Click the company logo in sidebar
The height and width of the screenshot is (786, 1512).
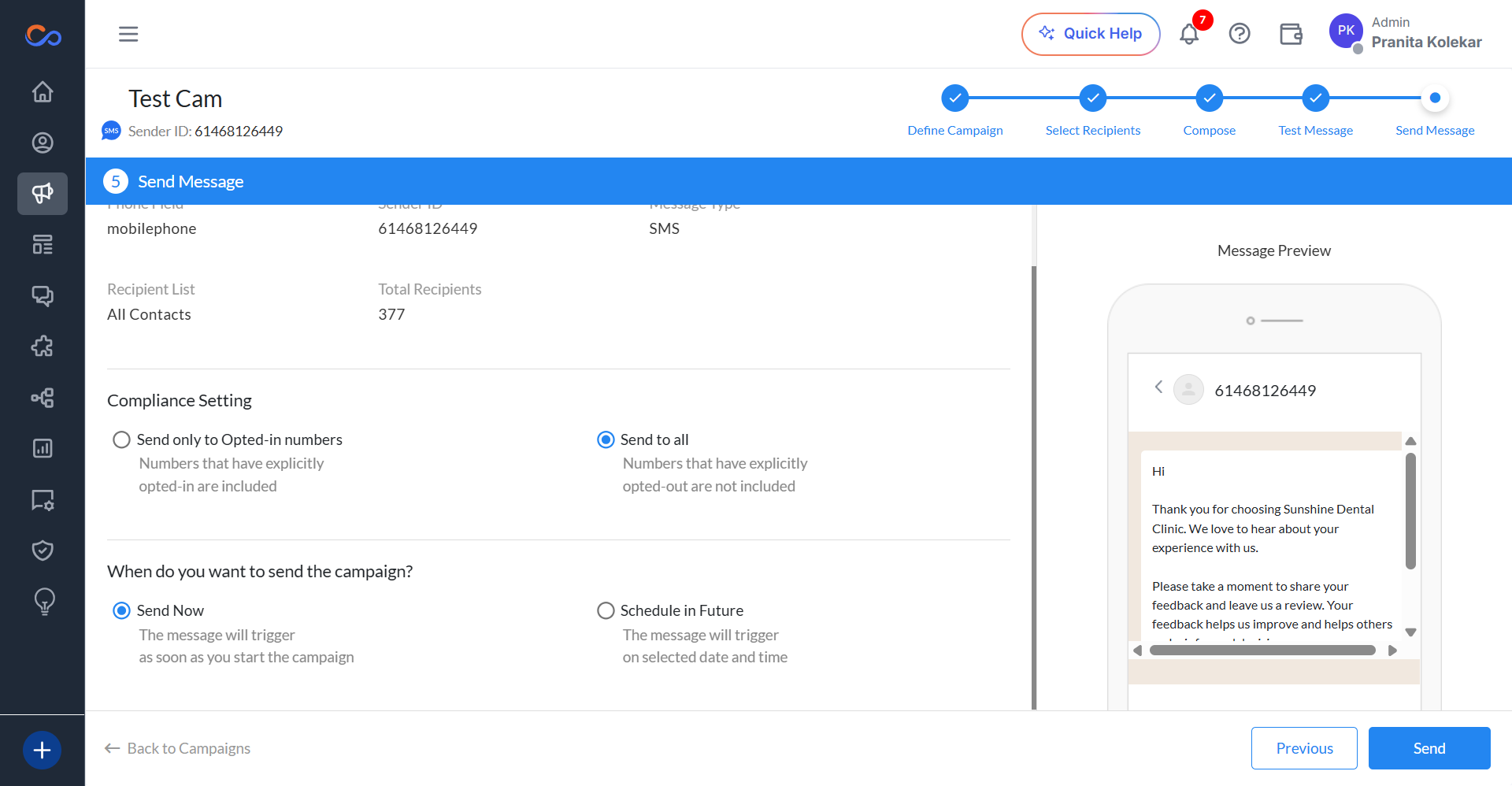(x=43, y=35)
